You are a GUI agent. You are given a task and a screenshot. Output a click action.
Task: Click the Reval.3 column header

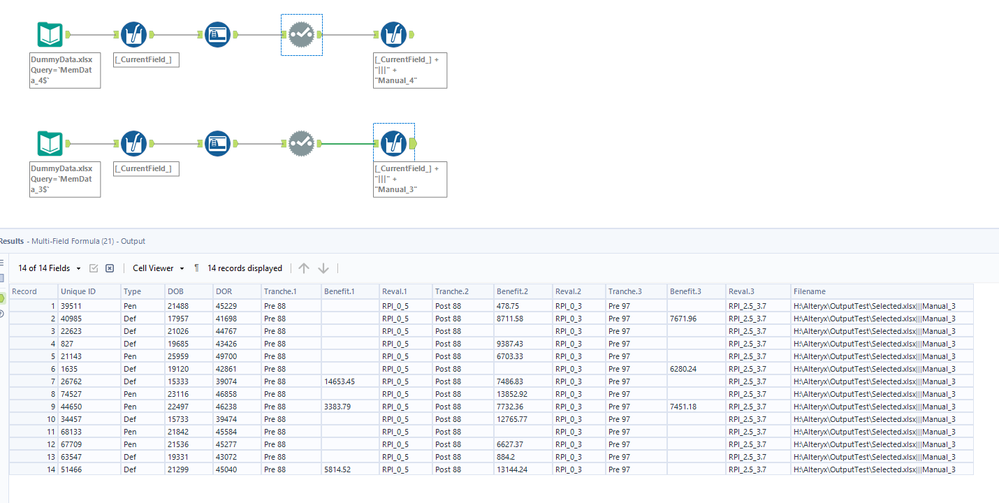759,291
